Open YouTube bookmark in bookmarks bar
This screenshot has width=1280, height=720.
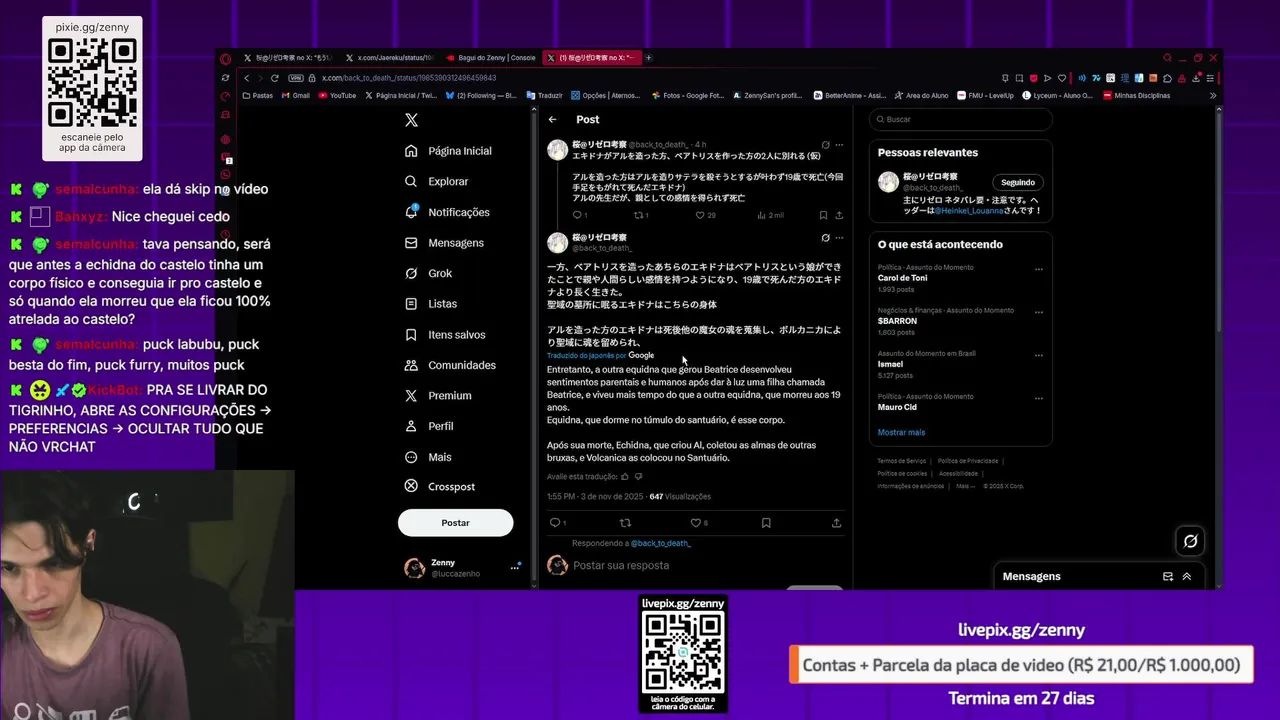(337, 96)
